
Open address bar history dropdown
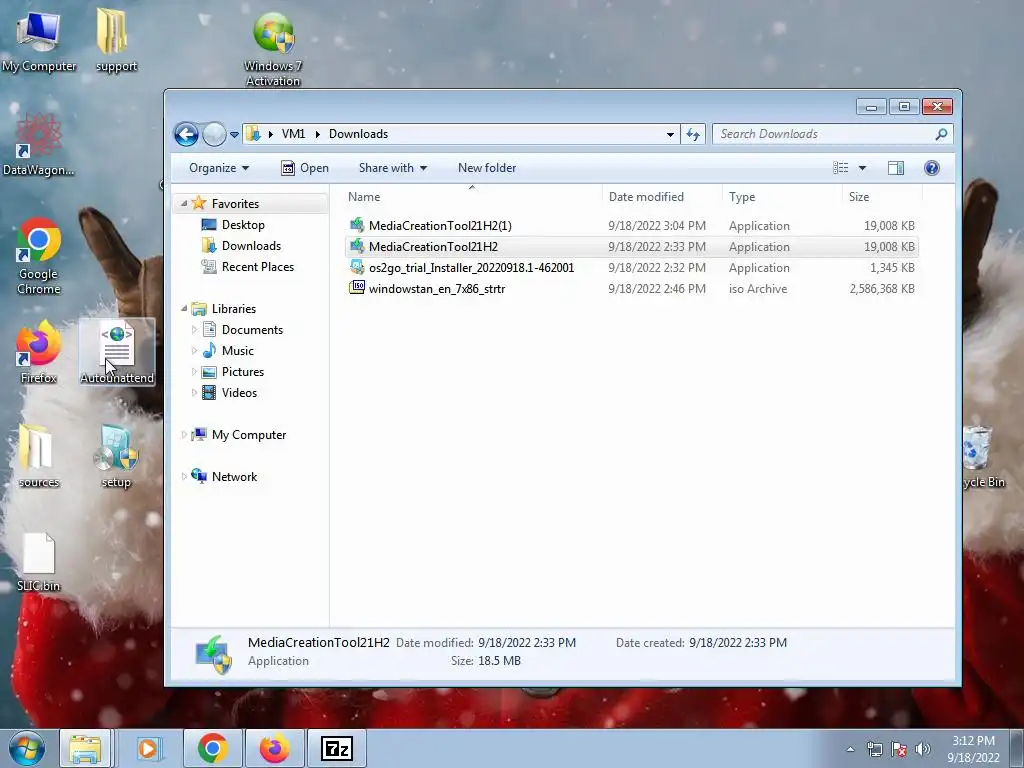click(x=670, y=135)
